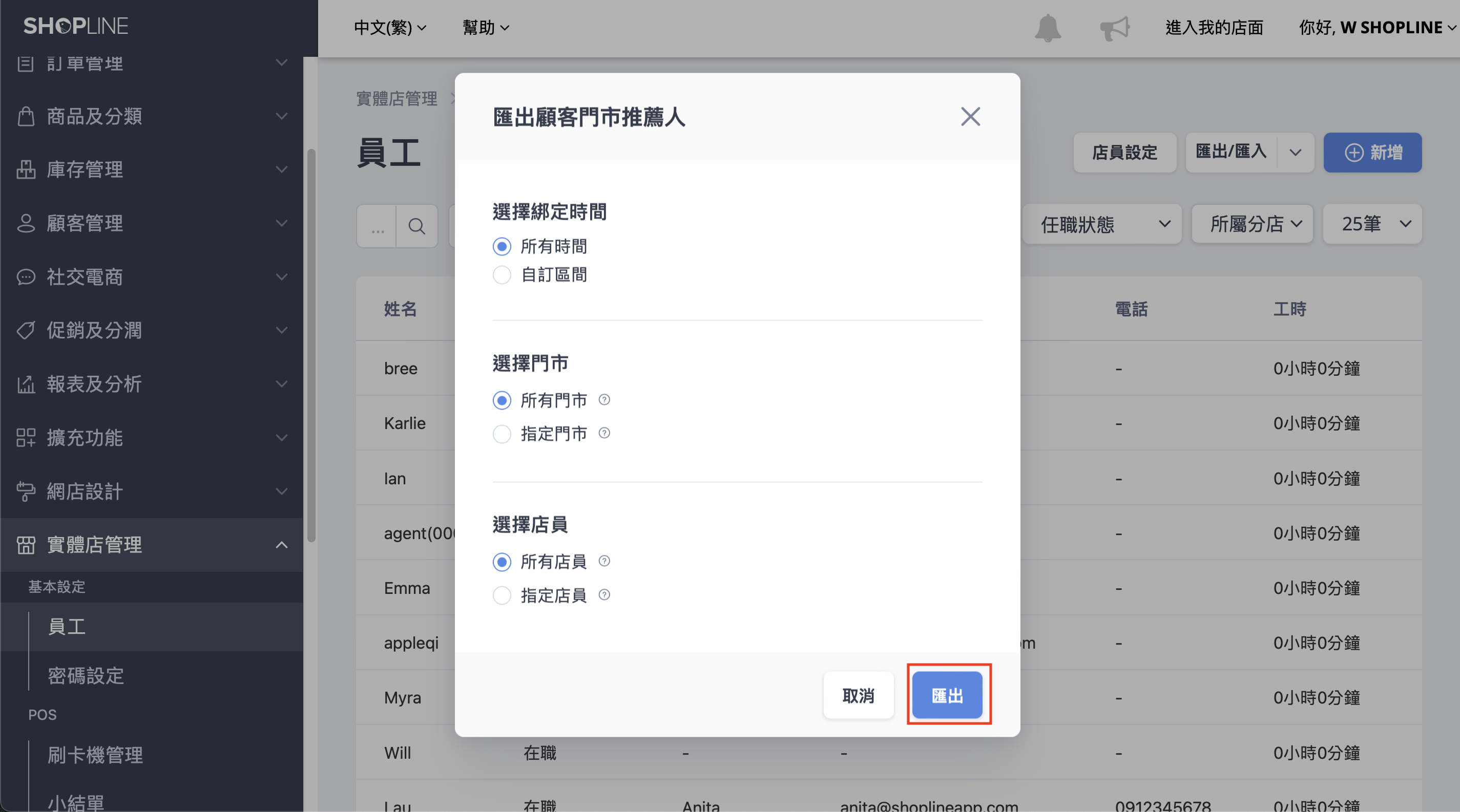Click the search field with ellipsis
The width and height of the screenshot is (1460, 812).
tap(377, 226)
